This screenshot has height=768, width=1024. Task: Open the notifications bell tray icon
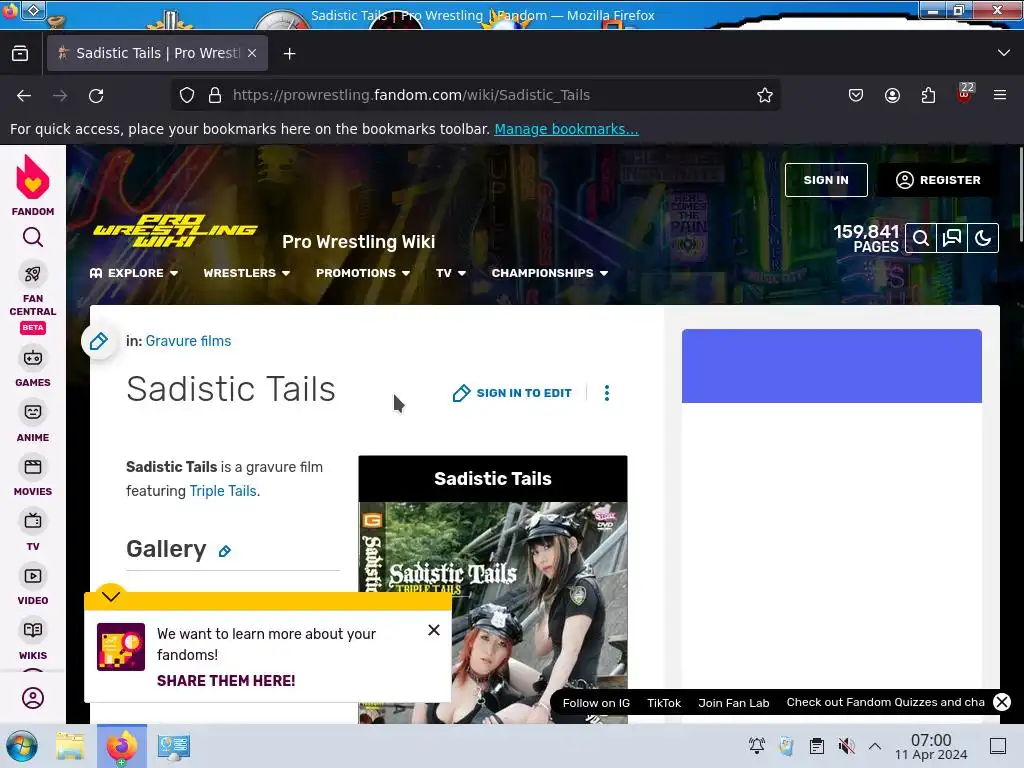coord(757,746)
